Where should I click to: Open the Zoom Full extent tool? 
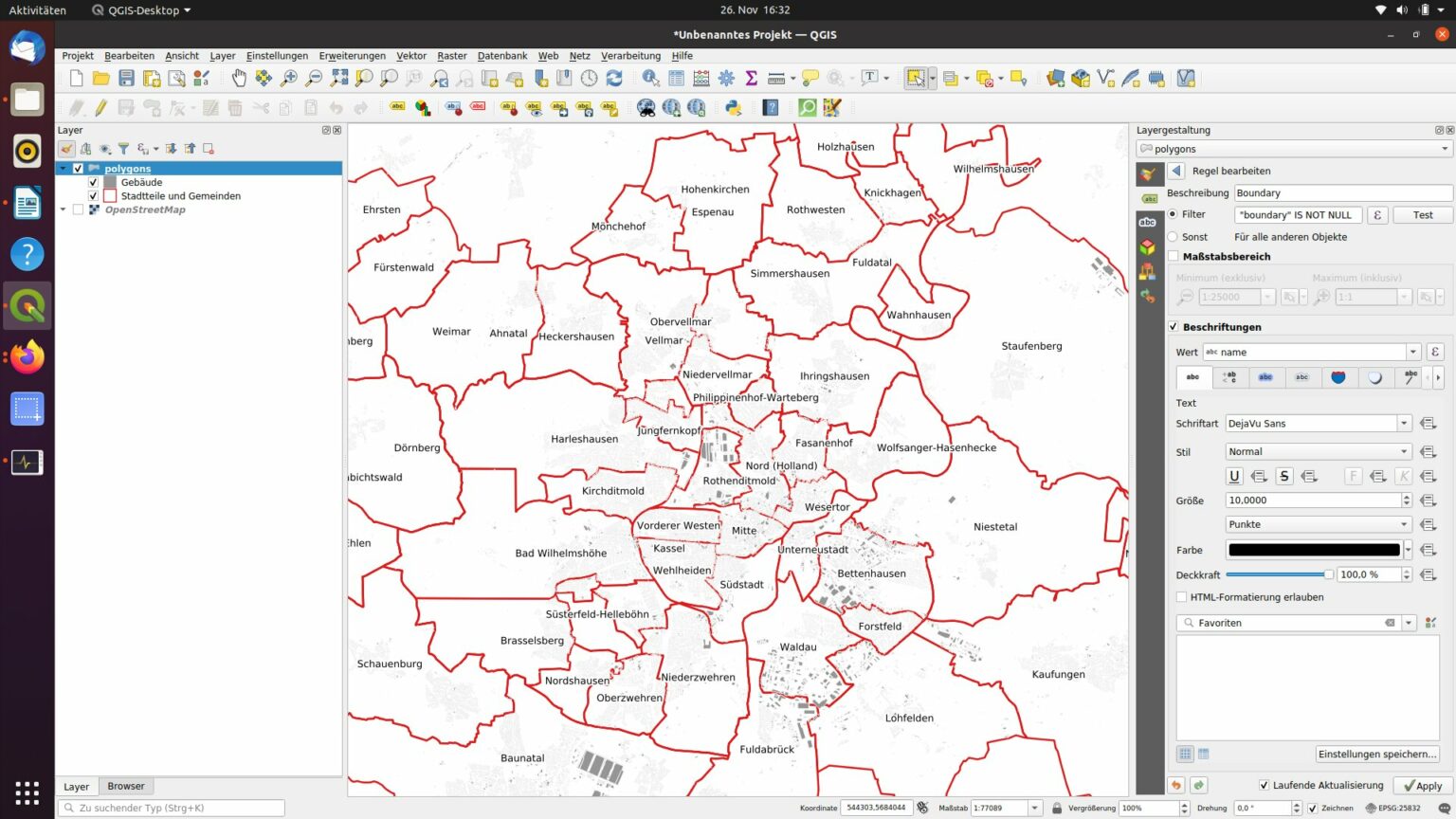pyautogui.click(x=339, y=78)
